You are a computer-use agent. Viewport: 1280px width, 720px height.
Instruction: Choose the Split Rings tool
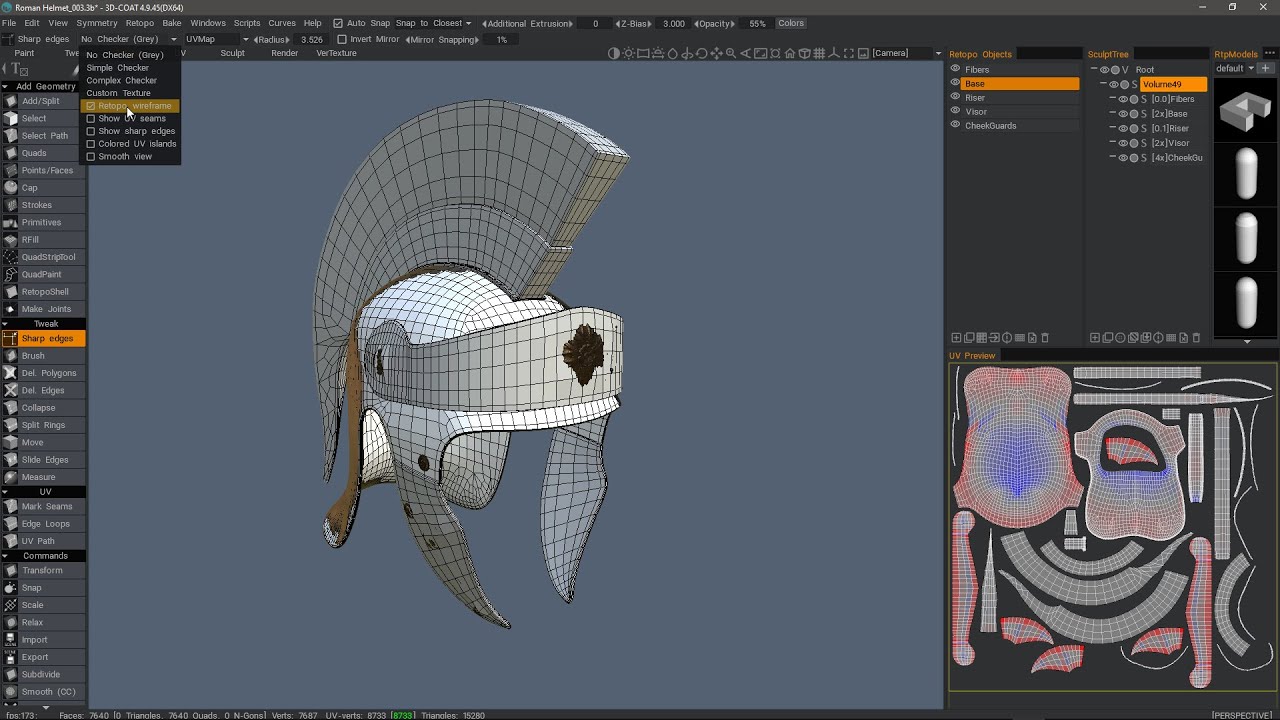43,425
